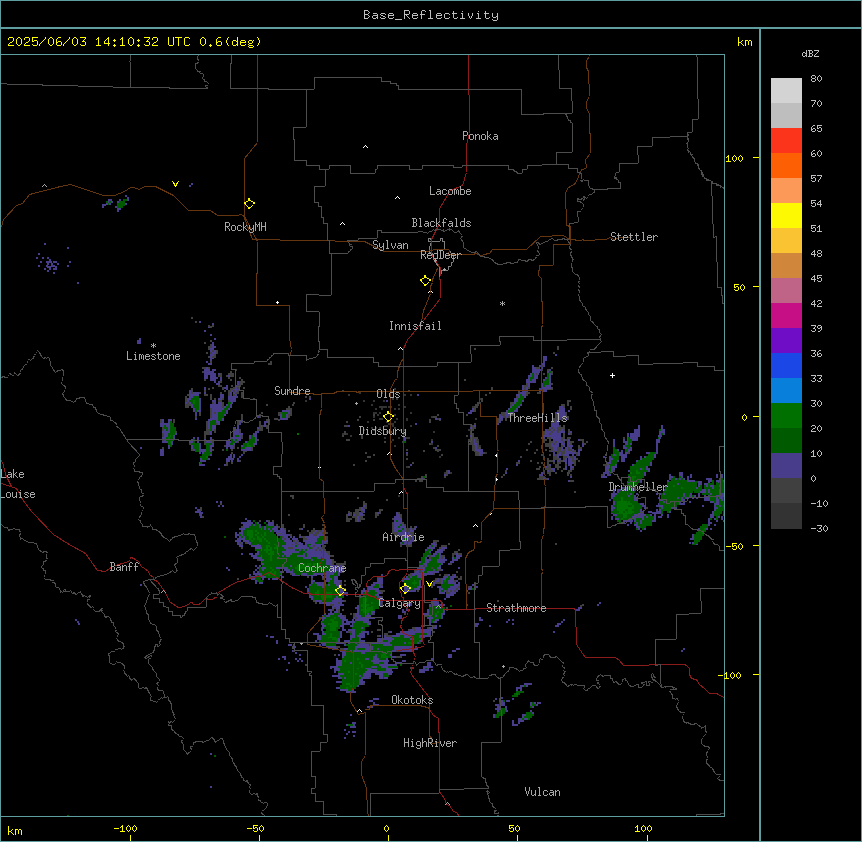The height and width of the screenshot is (842, 862).
Task: Click the Lake Louise label at left edge
Action: coord(18,484)
